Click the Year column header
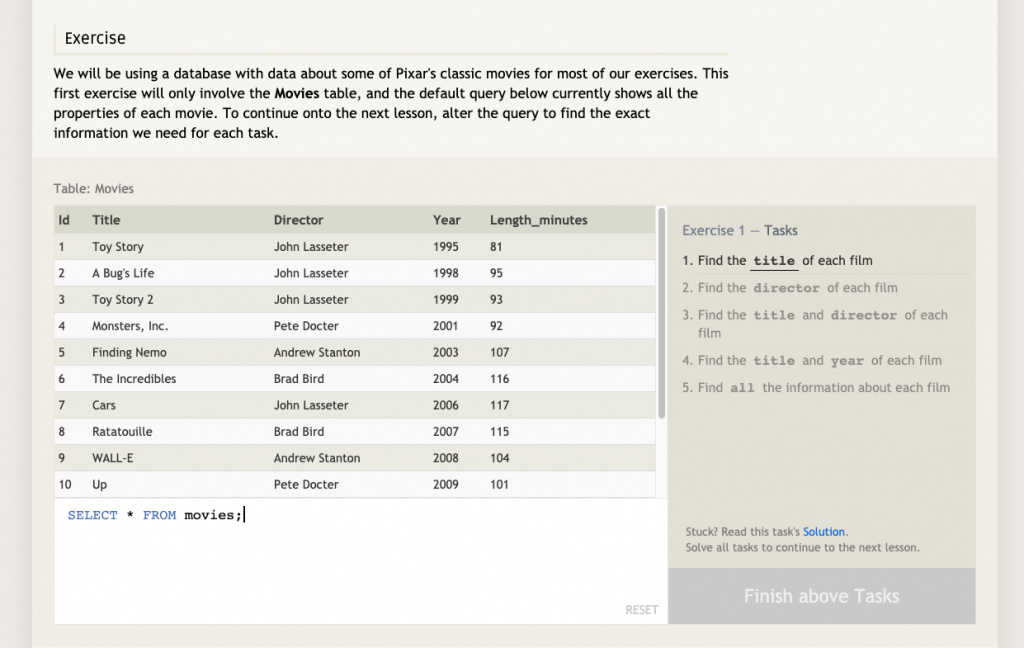The width and height of the screenshot is (1024, 648). pyautogui.click(x=447, y=220)
